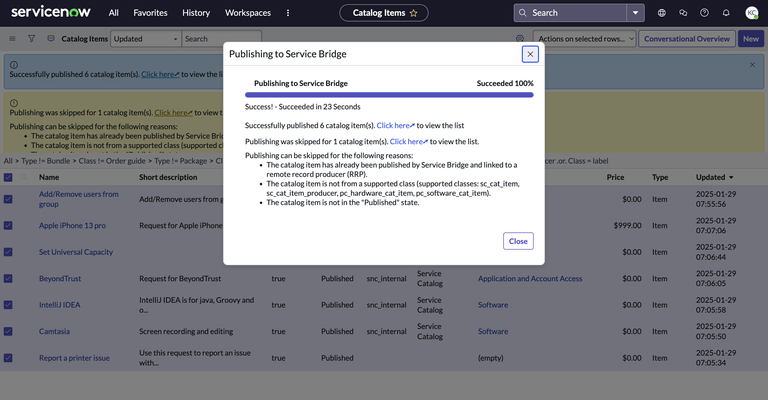Uncheck the IntelliJ IDEA row checkbox
Screen dimensions: 768x400
pyautogui.click(x=8, y=305)
